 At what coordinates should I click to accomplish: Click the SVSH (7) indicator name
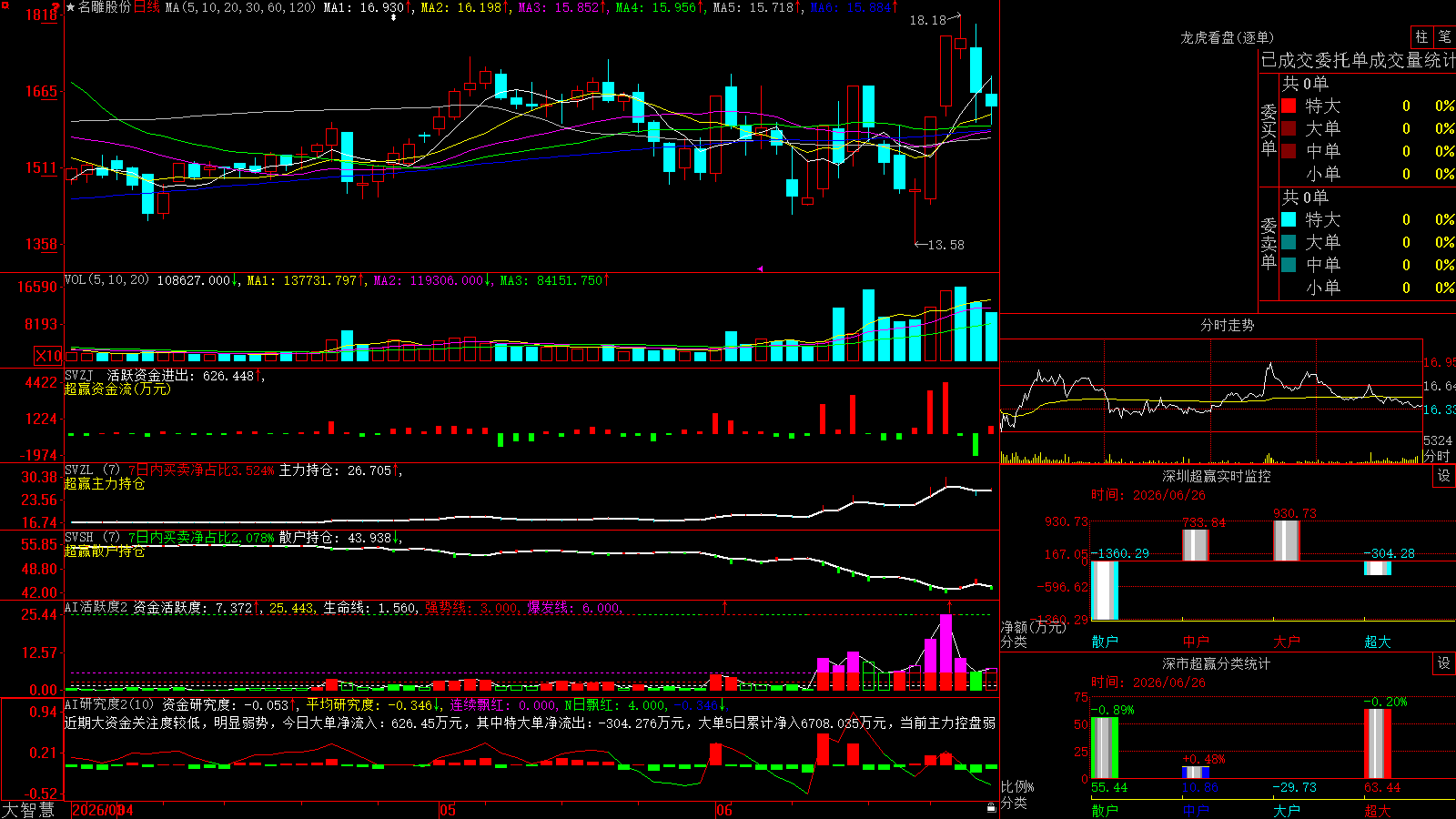[92, 538]
